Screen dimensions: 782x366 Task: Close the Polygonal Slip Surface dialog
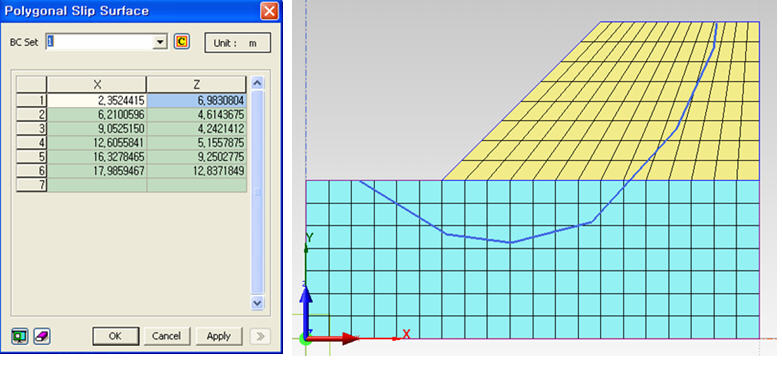click(269, 10)
